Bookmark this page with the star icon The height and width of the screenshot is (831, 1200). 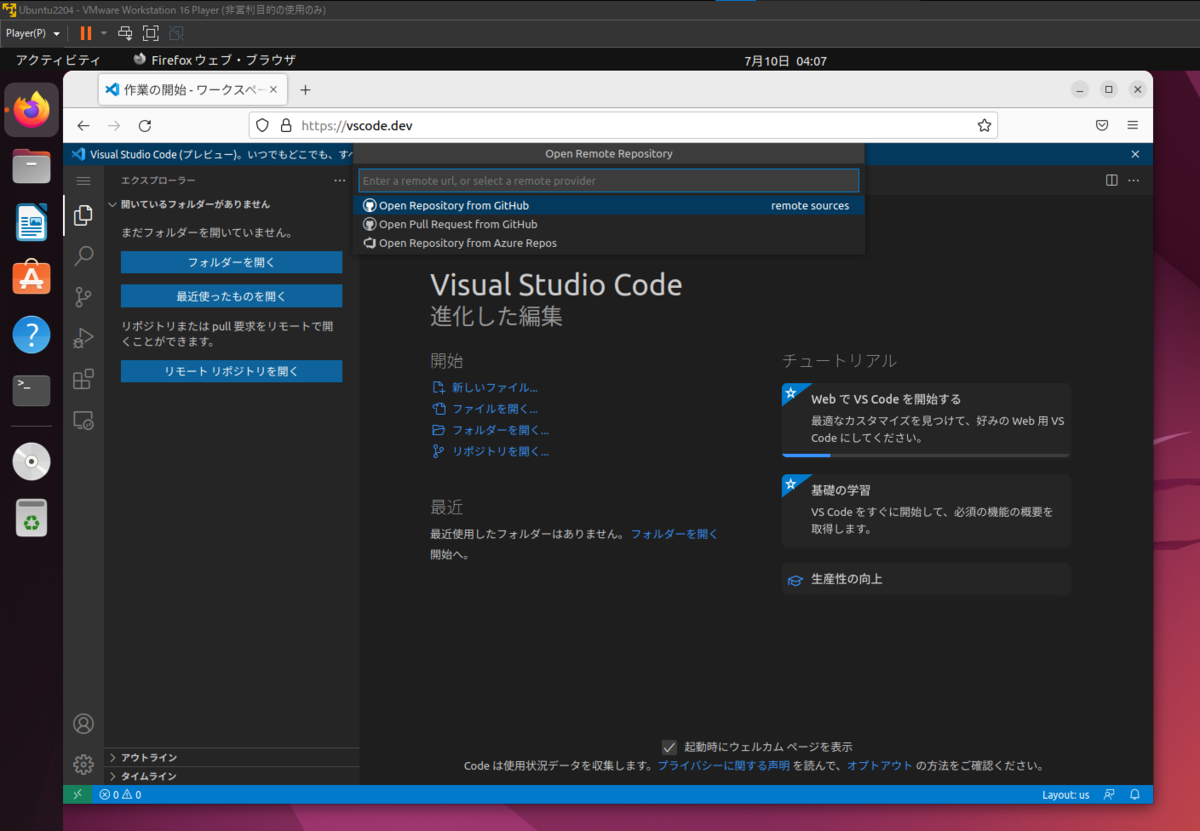pos(984,126)
